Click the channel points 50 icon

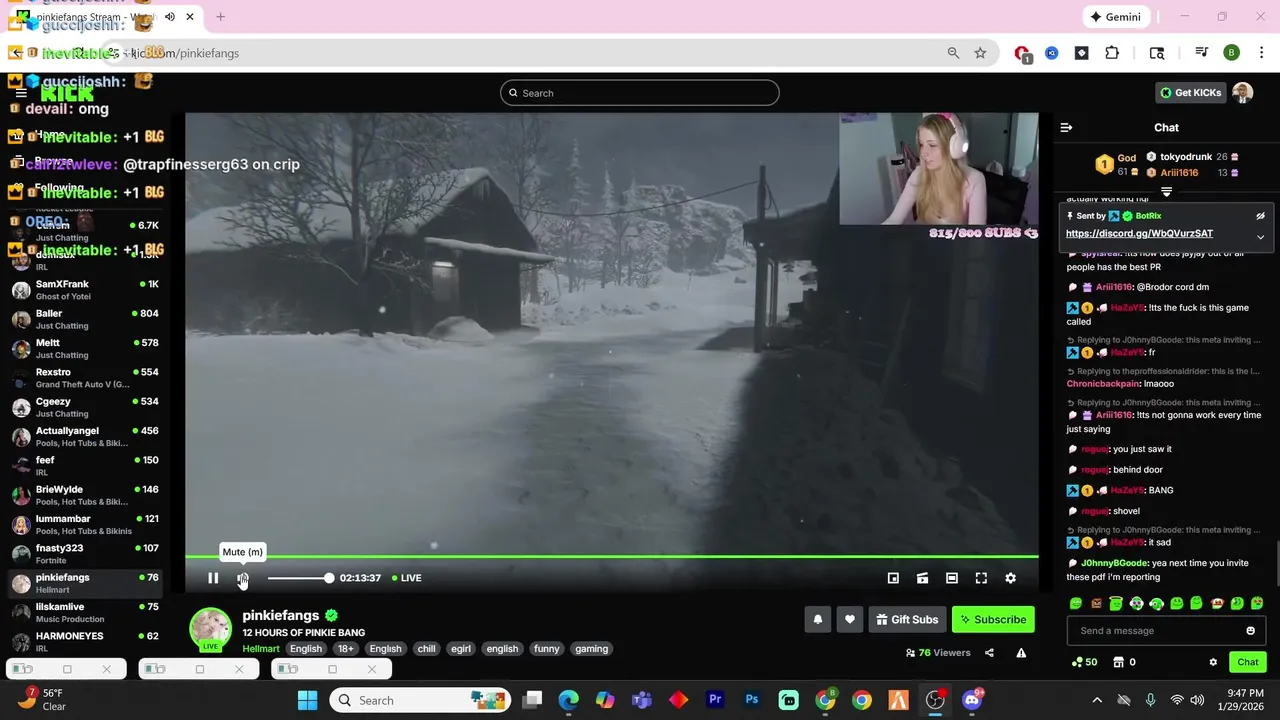point(1084,662)
